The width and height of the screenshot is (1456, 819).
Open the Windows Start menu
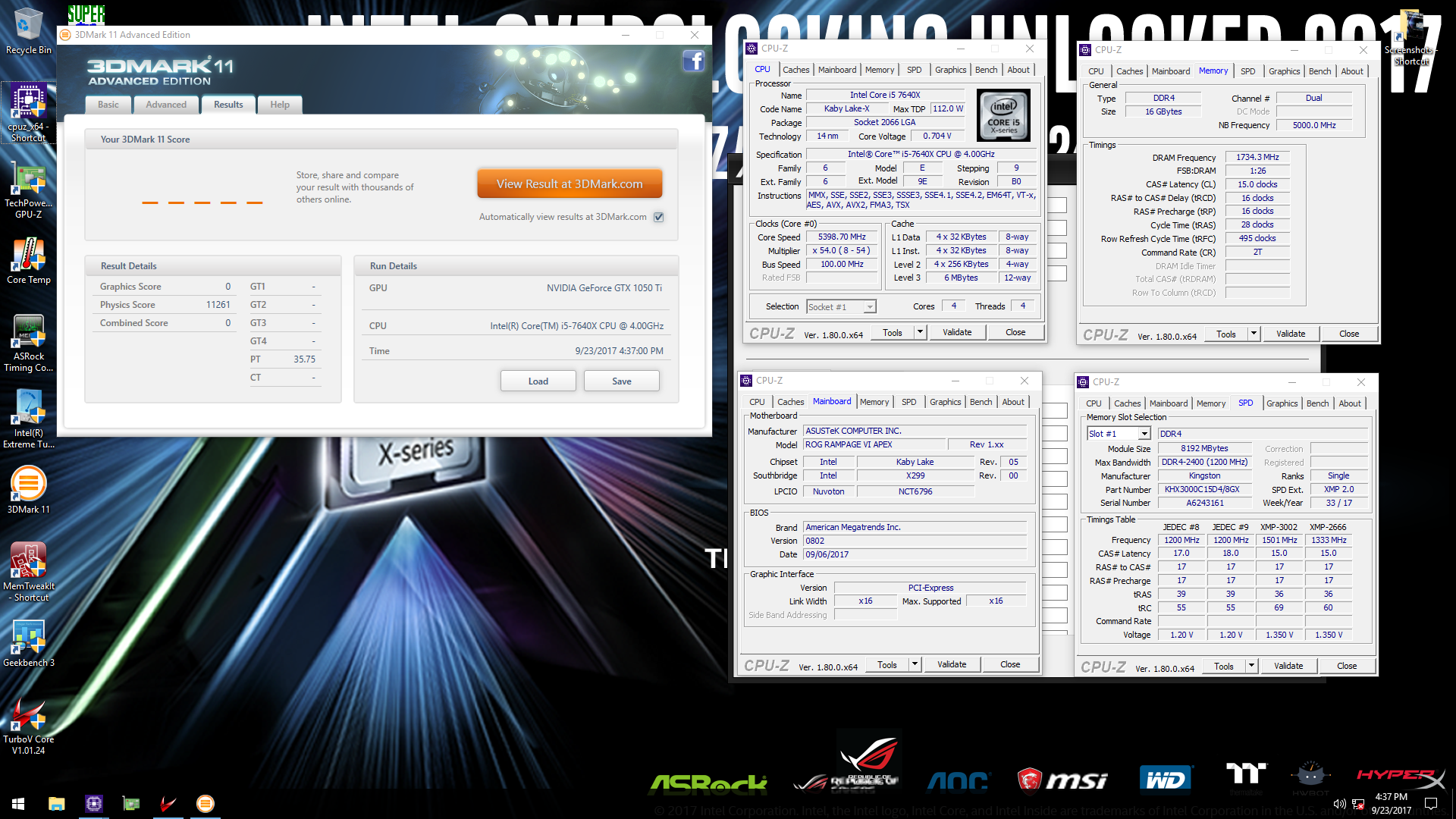click(x=18, y=804)
